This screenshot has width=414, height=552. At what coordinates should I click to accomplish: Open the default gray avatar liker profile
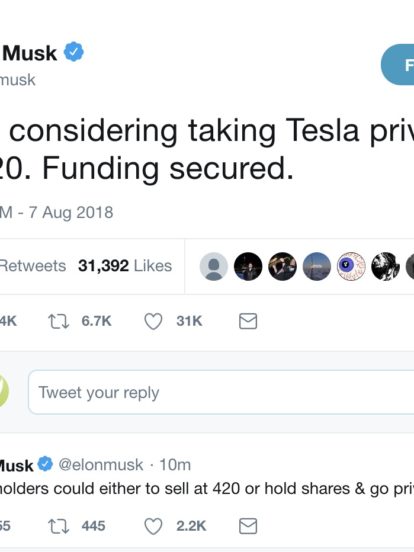[x=214, y=266]
